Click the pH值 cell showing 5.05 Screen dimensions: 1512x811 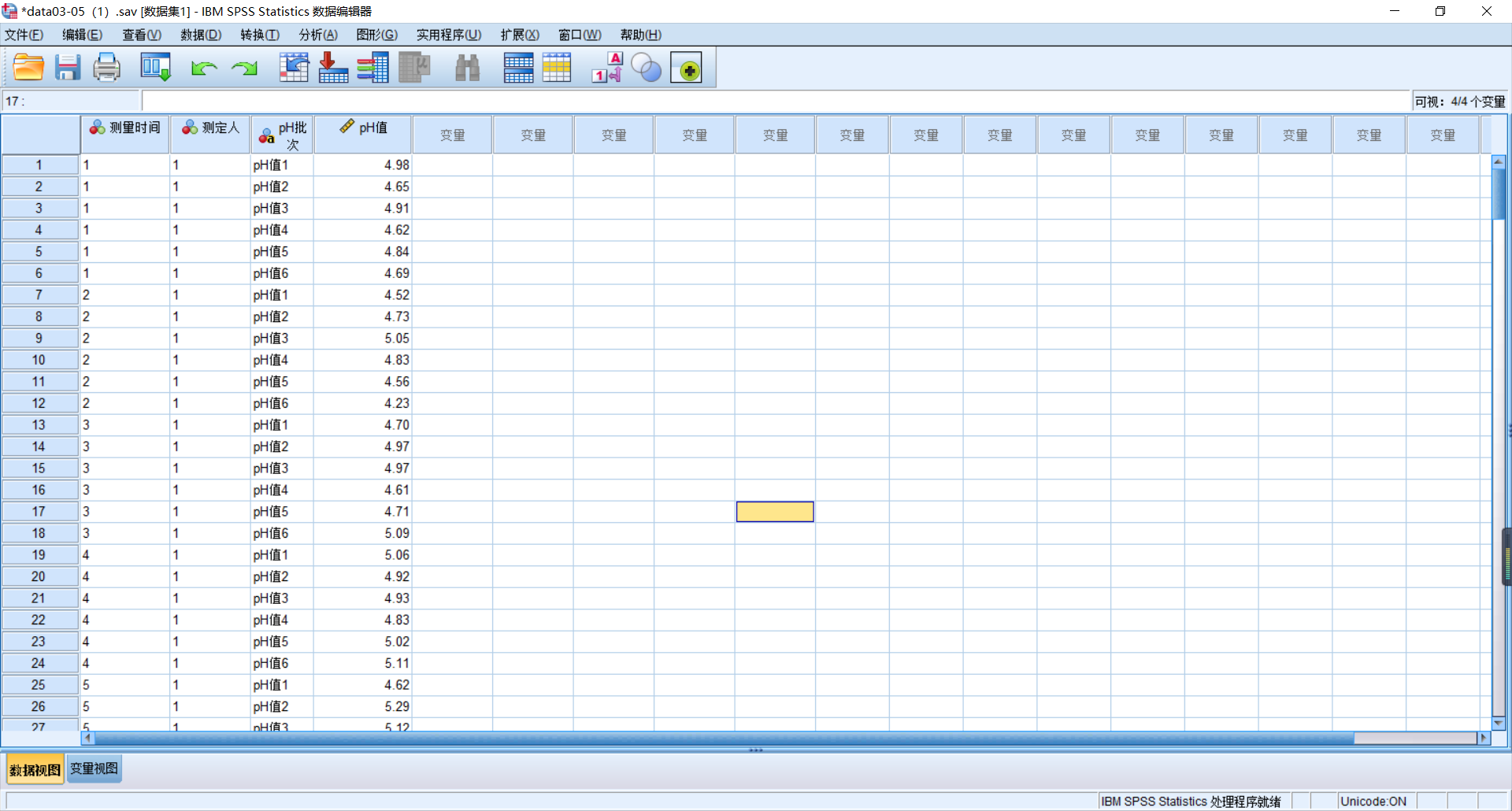pos(363,339)
